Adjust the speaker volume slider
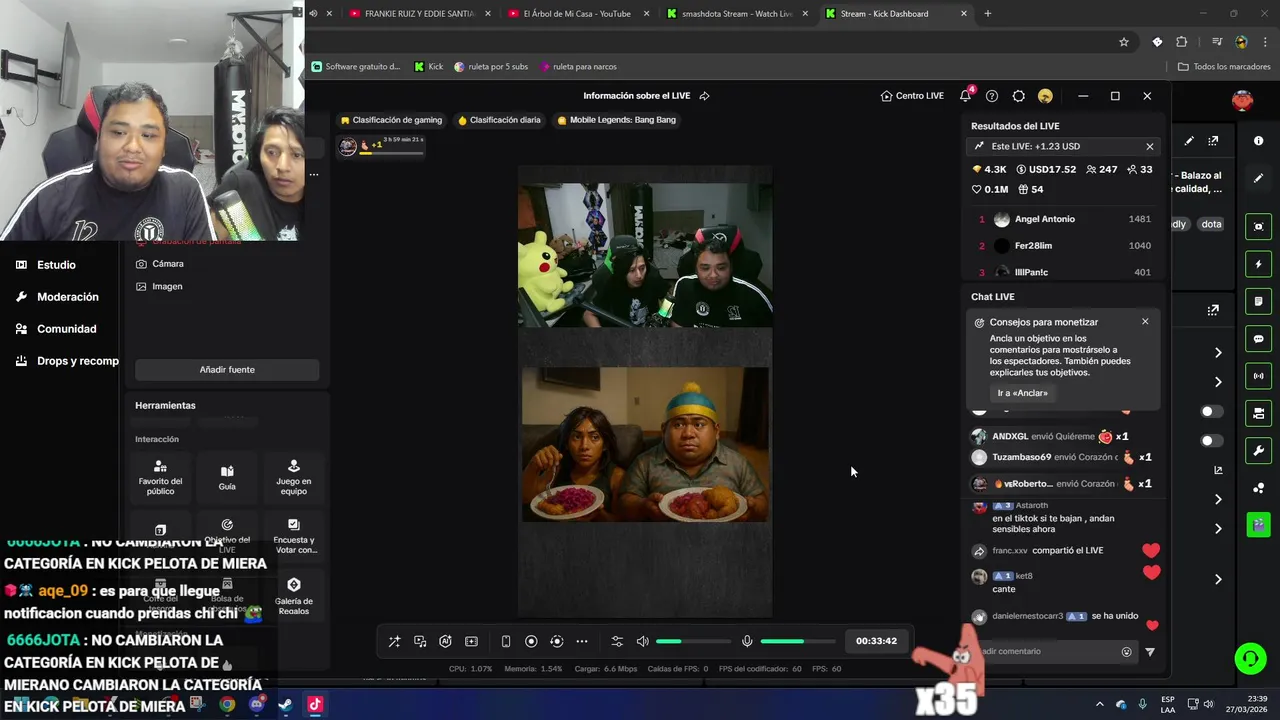This screenshot has height=720, width=1280. coord(693,641)
